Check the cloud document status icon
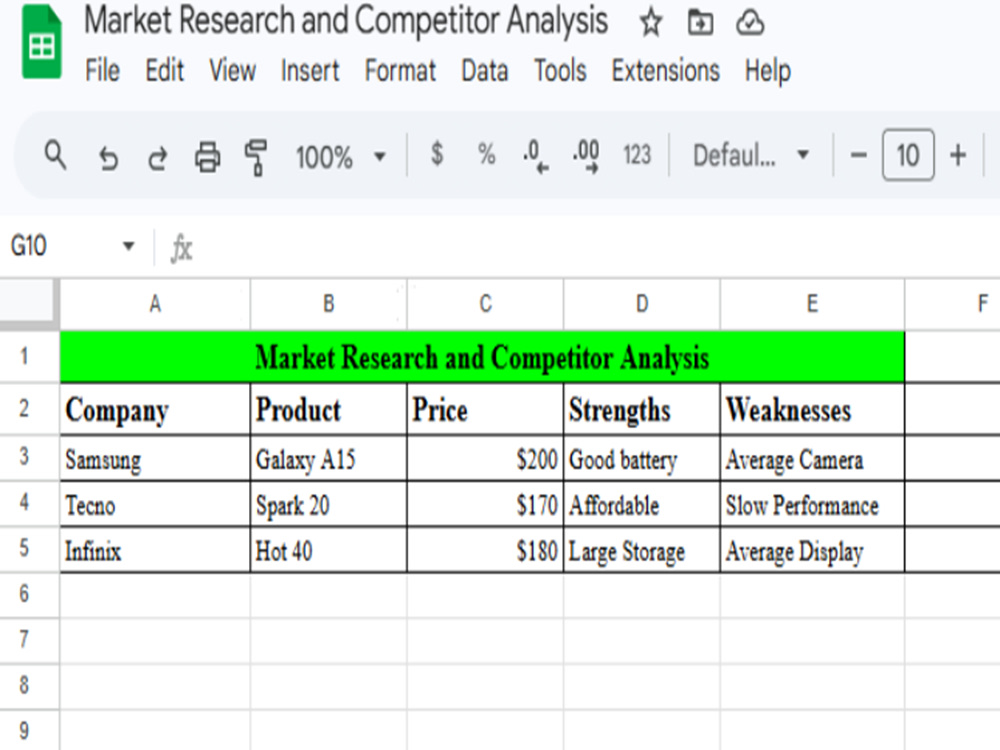 click(750, 24)
